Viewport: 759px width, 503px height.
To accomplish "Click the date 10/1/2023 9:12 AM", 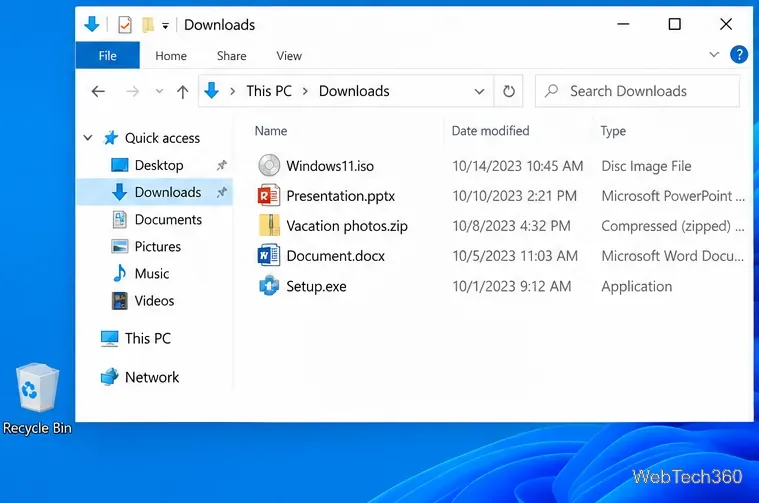I will point(512,286).
